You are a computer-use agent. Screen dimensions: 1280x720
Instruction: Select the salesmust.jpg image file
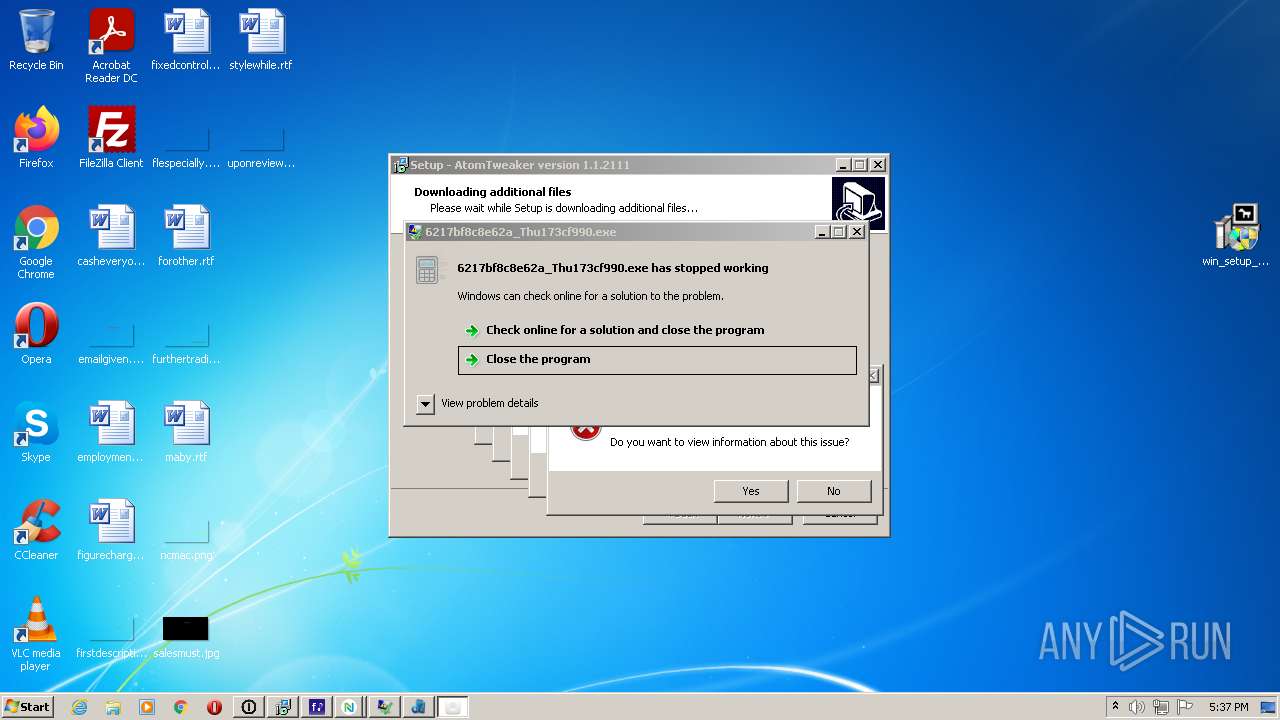[x=186, y=638]
